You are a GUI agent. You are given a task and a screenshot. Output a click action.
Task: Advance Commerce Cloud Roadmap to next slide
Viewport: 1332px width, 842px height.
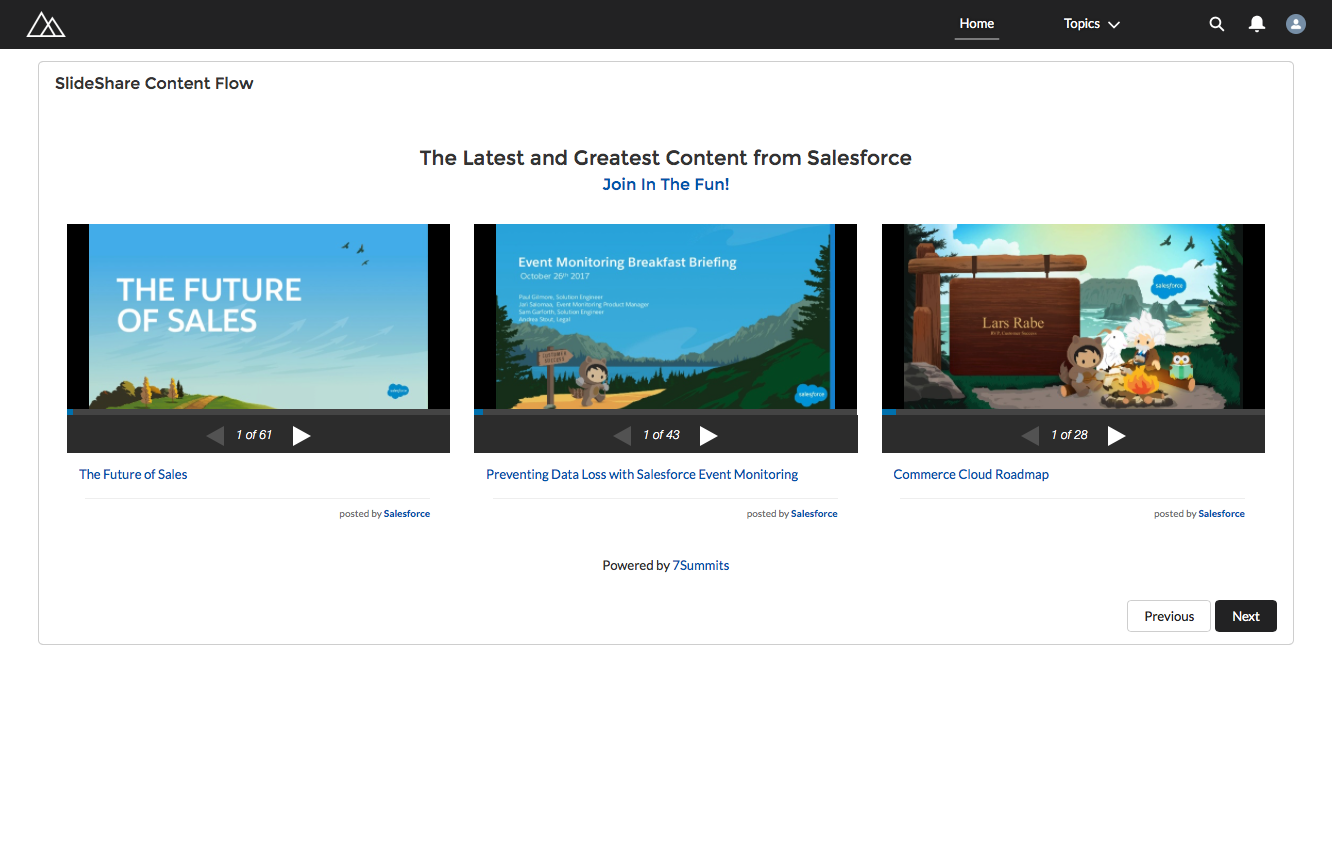coord(1117,435)
